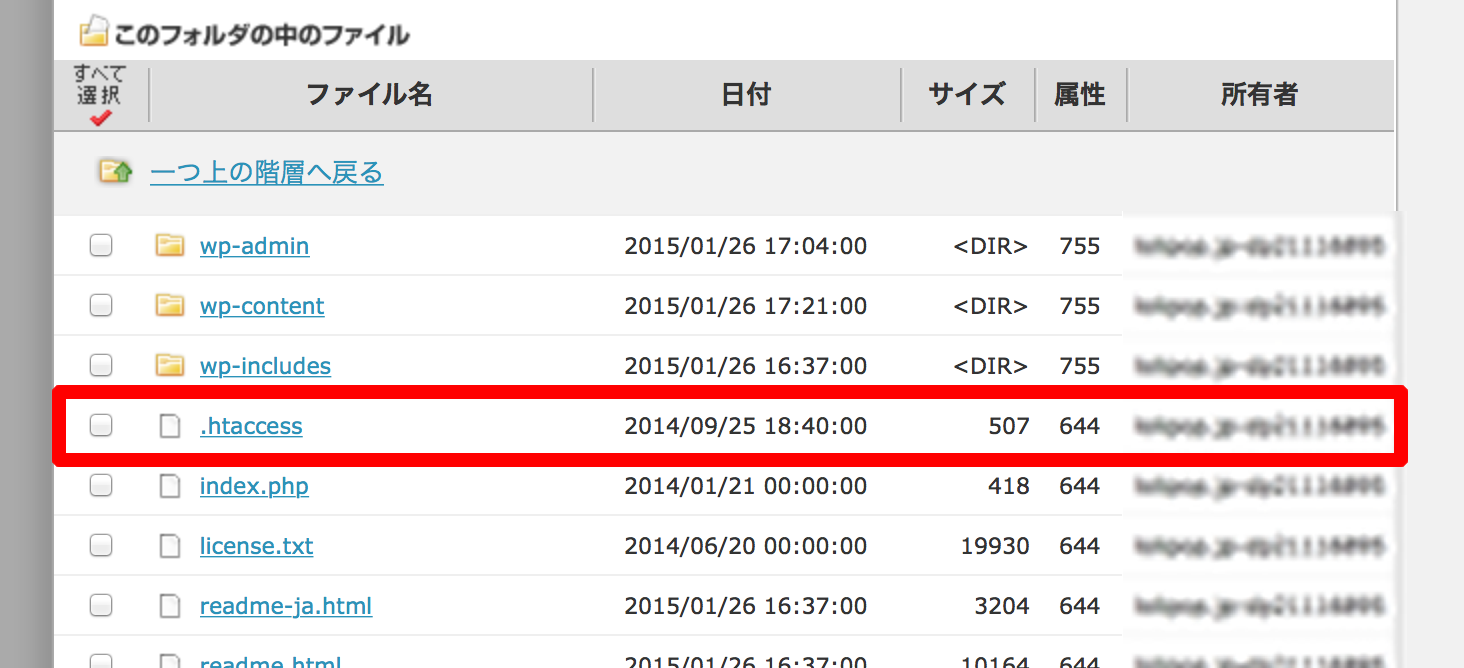Tick the checkbox for wp-admin
This screenshot has width=1464, height=668.
(x=101, y=245)
